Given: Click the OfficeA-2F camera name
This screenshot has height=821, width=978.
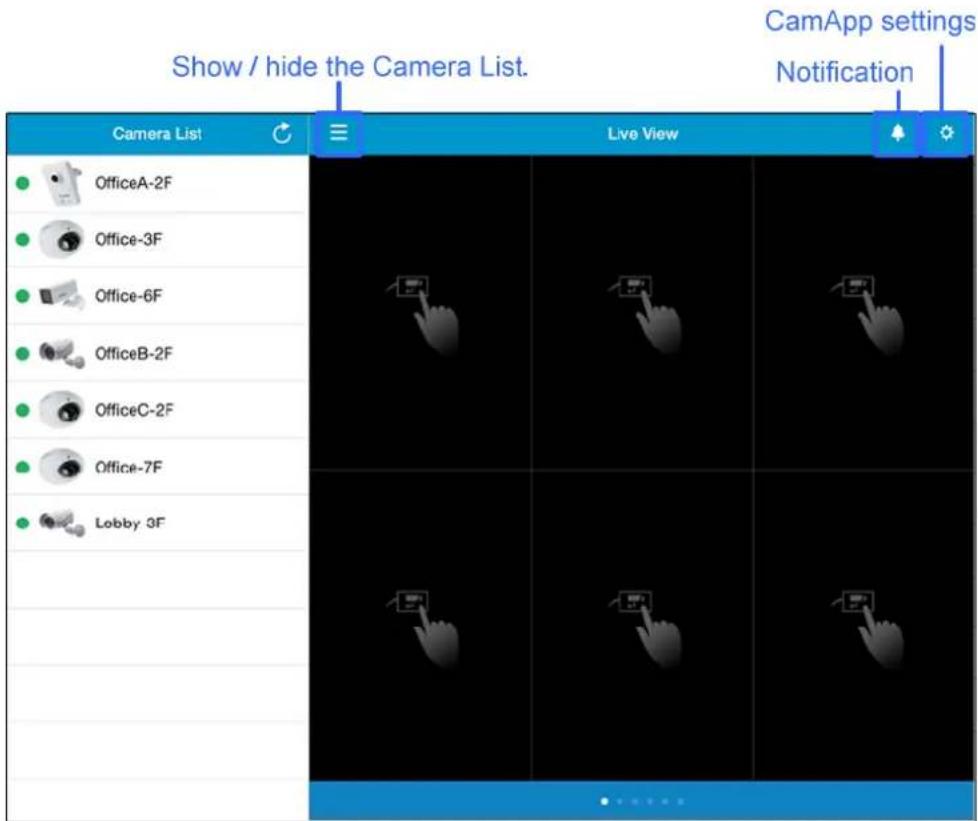Looking at the screenshot, I should pyautogui.click(x=133, y=183).
